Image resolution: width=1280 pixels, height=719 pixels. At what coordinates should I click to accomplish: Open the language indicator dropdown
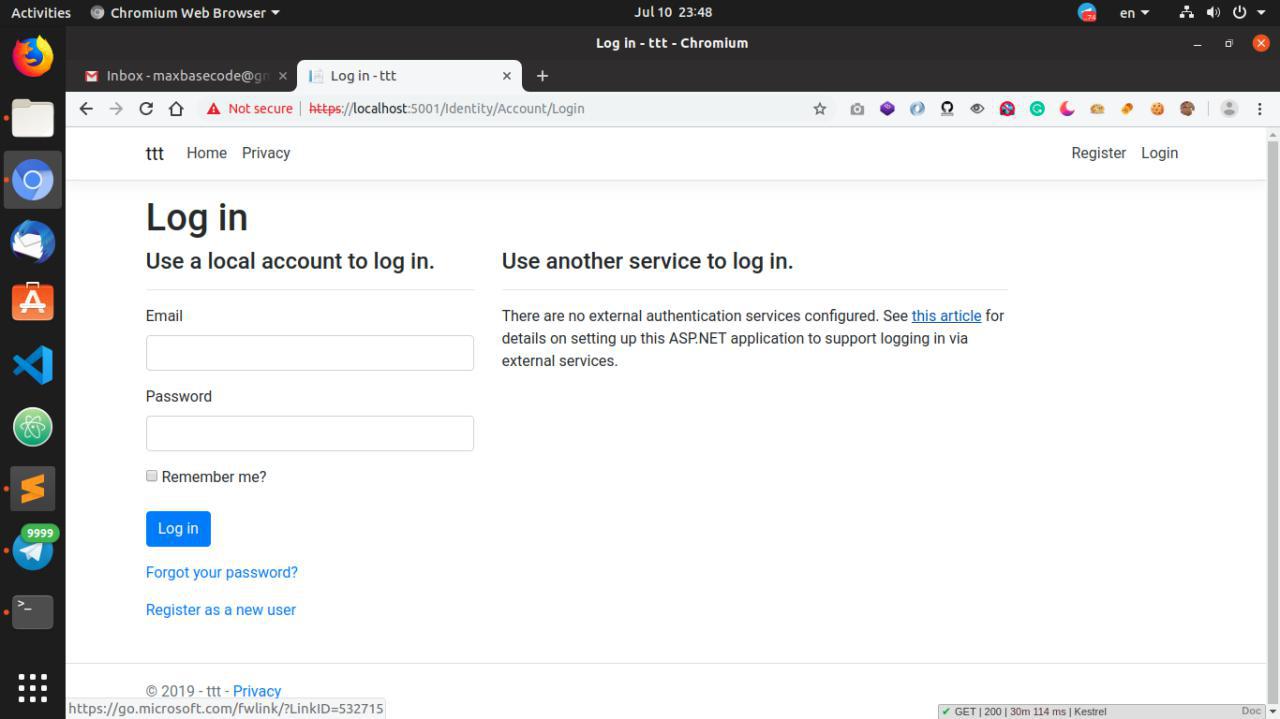[x=1133, y=12]
